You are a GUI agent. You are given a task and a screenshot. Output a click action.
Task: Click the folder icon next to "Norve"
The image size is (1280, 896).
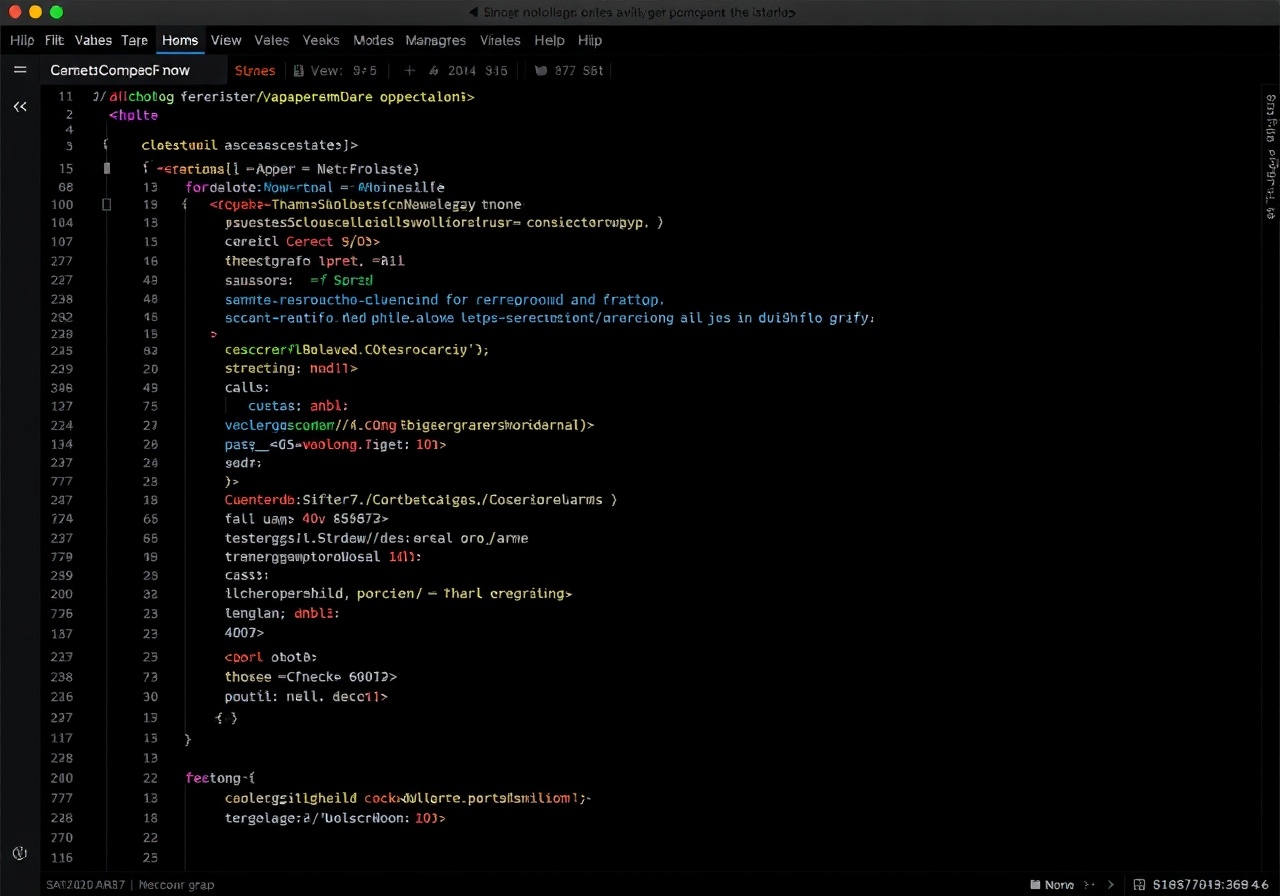coord(1034,885)
